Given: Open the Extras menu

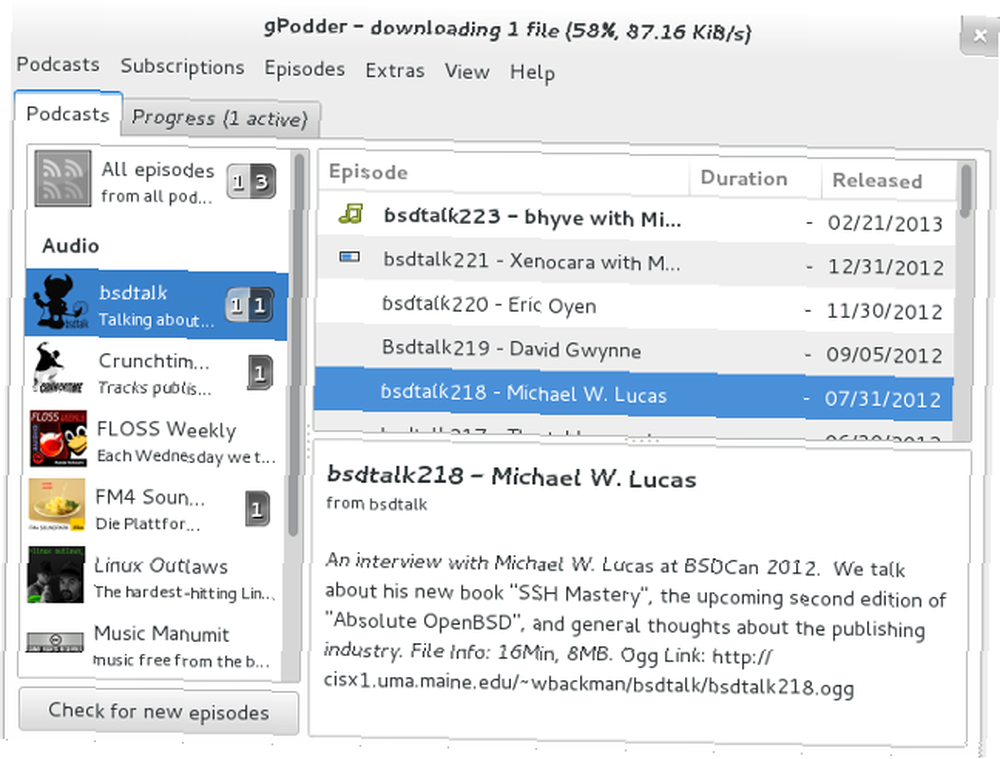Looking at the screenshot, I should click(395, 70).
